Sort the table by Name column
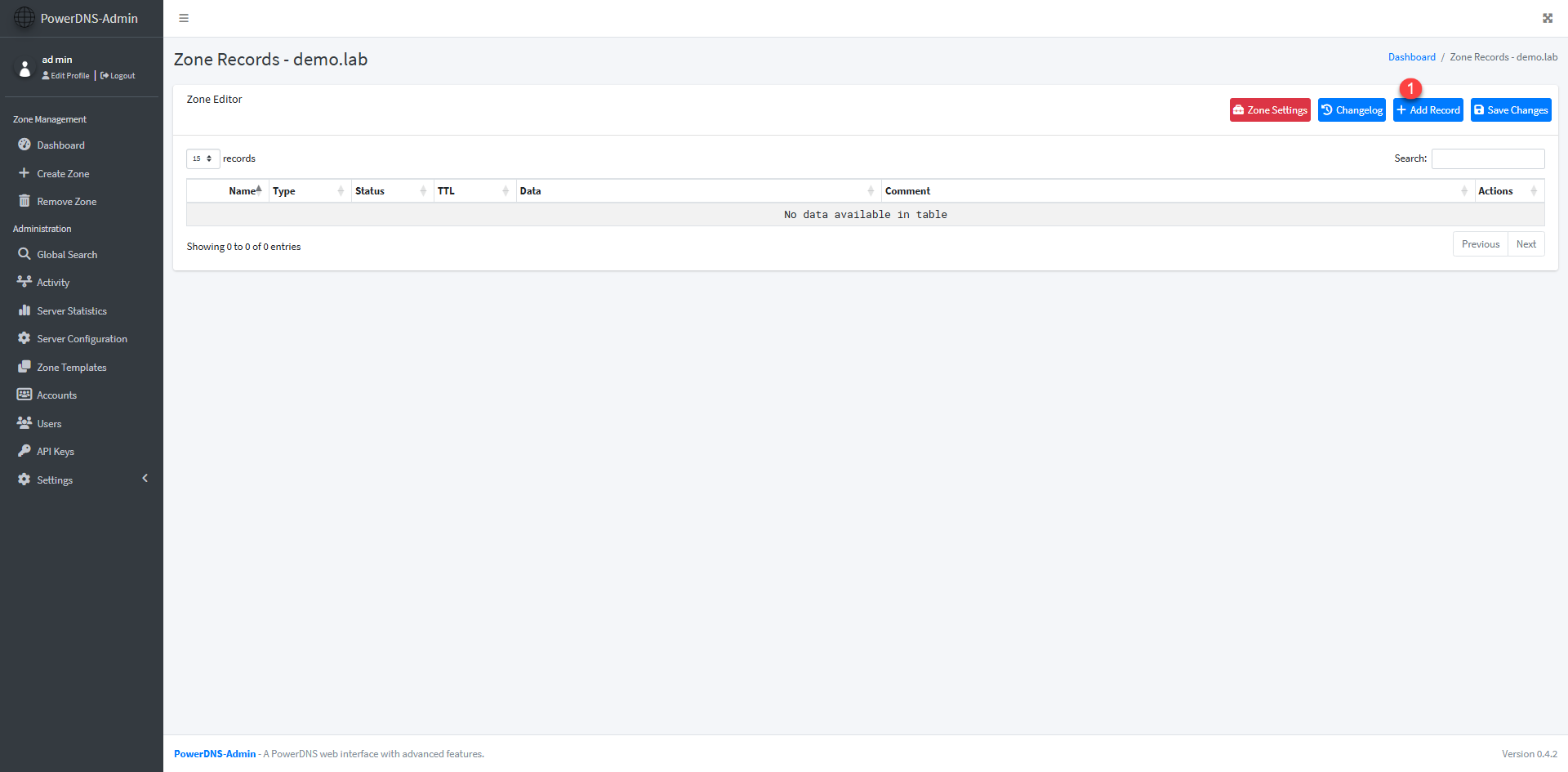 243,191
